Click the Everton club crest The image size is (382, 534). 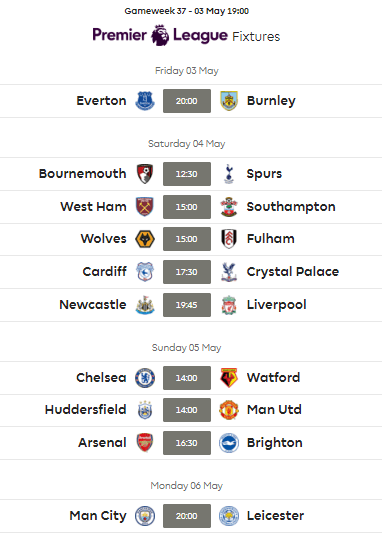145,101
